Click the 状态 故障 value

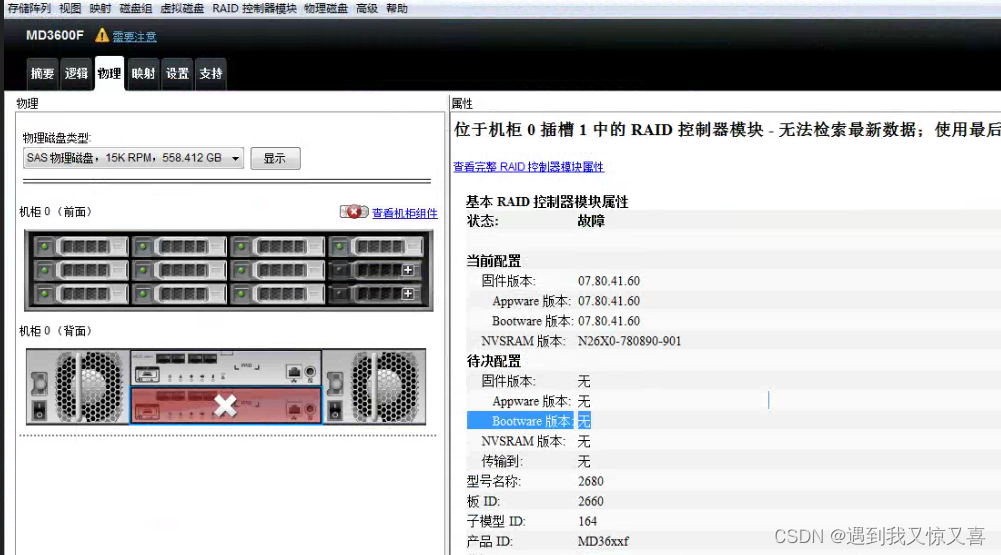click(x=591, y=221)
